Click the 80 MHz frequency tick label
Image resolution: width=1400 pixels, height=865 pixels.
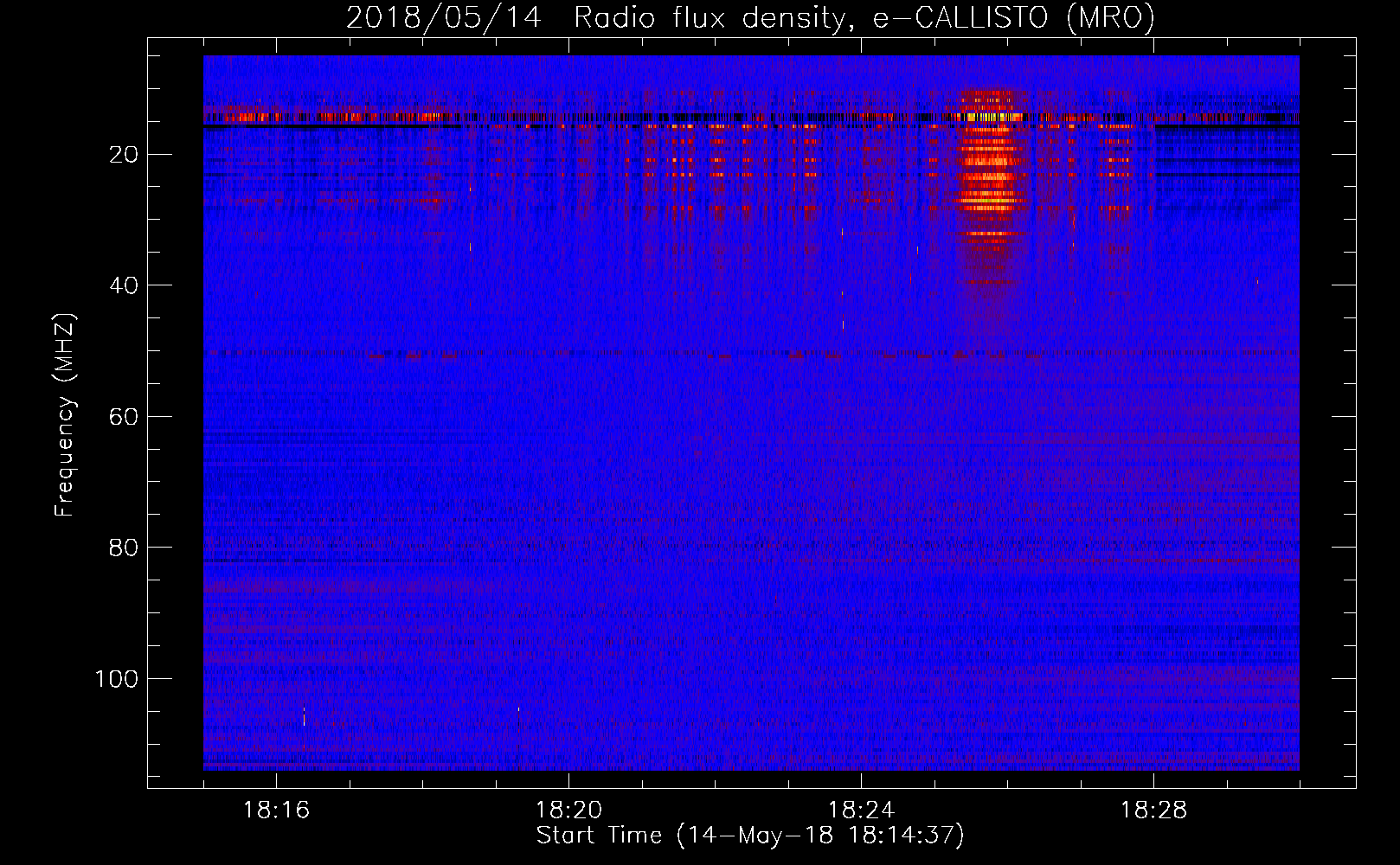pyautogui.click(x=124, y=548)
